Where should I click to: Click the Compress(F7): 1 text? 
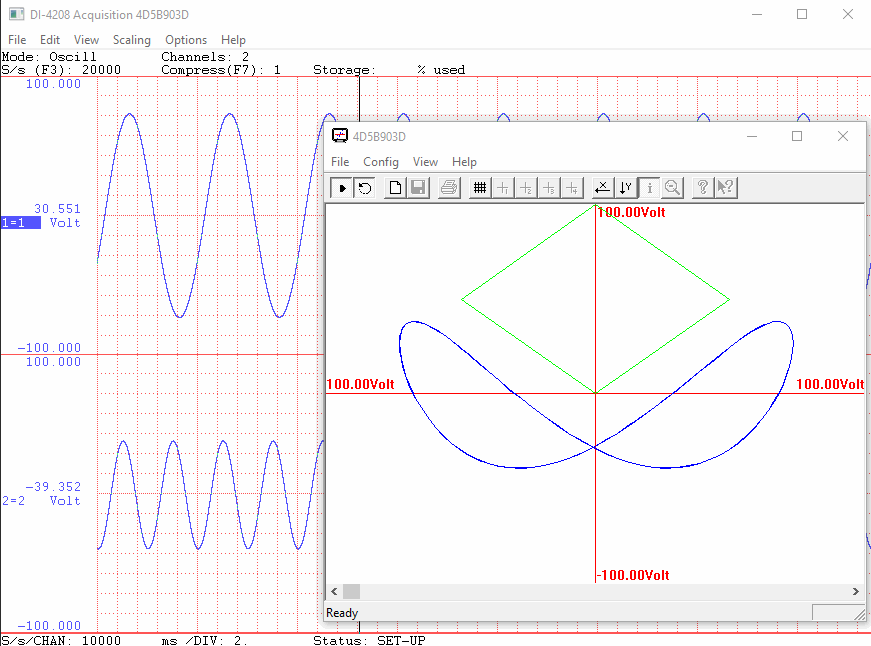(221, 70)
